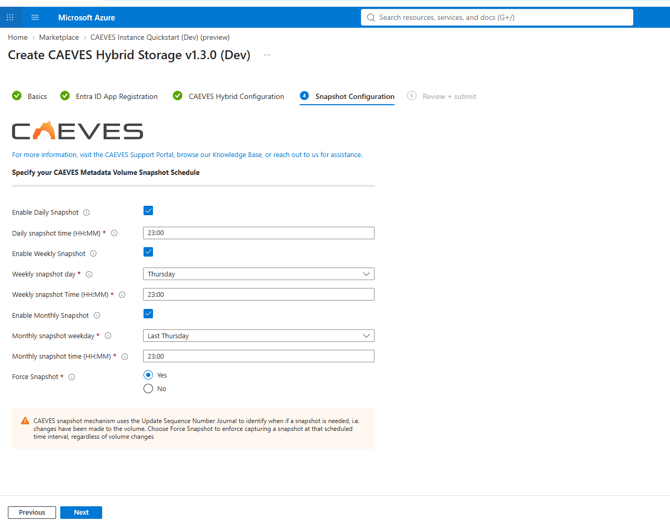Click the Microsoft Azure brand link

(86, 18)
